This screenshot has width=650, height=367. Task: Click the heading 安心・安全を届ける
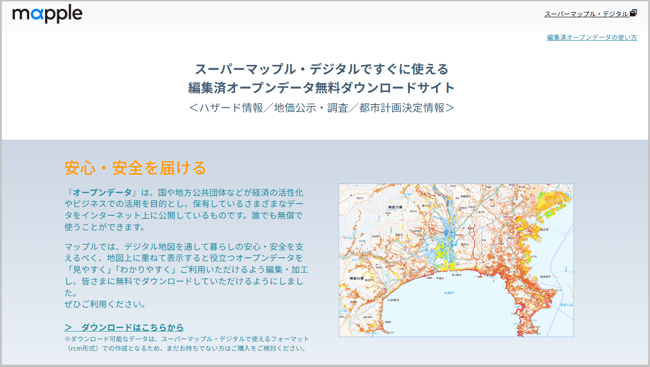(135, 168)
